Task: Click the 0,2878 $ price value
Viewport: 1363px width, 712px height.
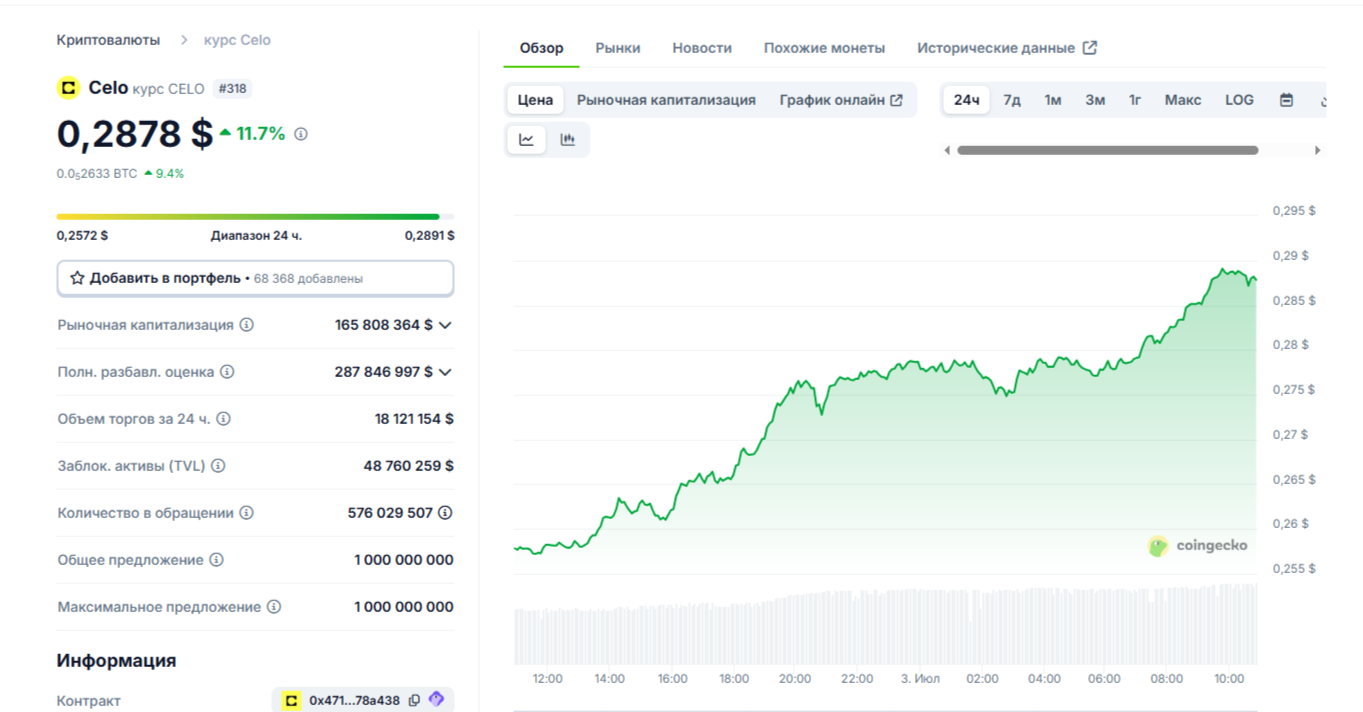Action: coord(135,133)
